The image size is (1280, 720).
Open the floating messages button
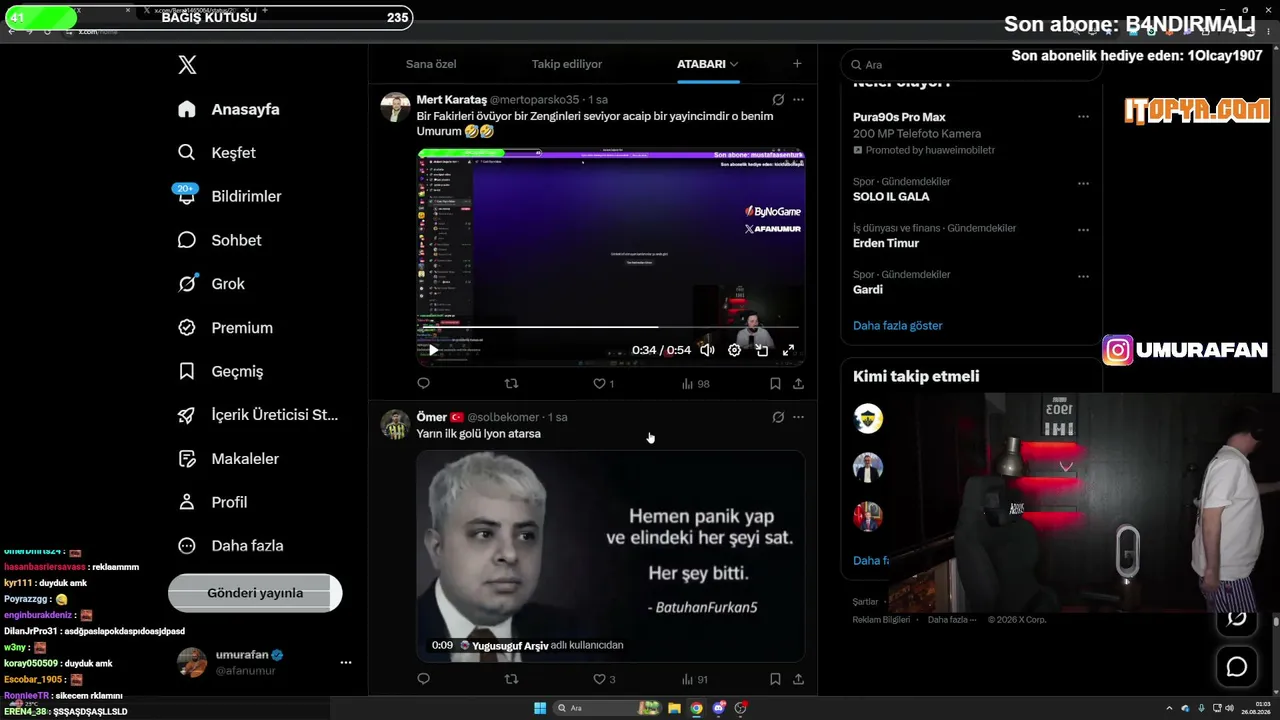1237,667
